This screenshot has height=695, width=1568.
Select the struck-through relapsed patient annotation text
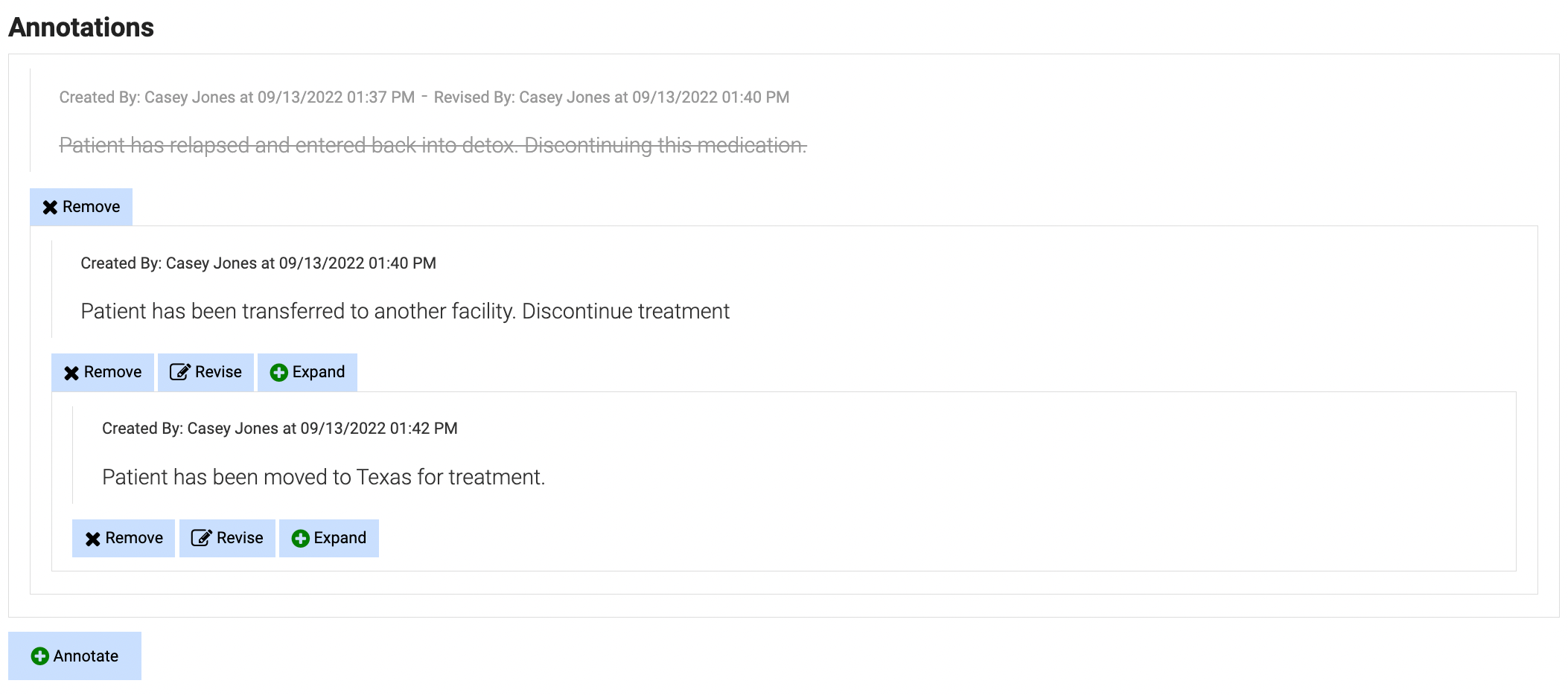pyautogui.click(x=433, y=145)
